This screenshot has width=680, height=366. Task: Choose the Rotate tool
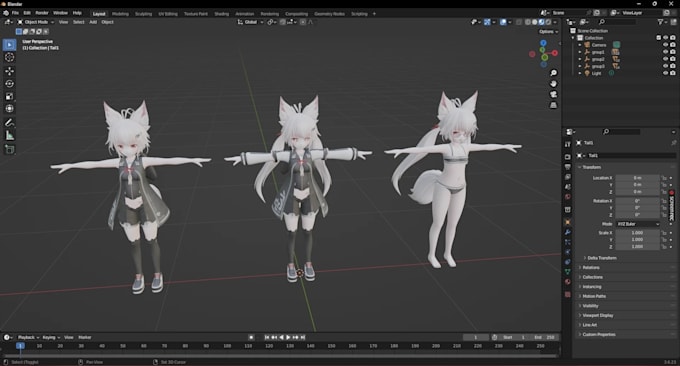(10, 84)
